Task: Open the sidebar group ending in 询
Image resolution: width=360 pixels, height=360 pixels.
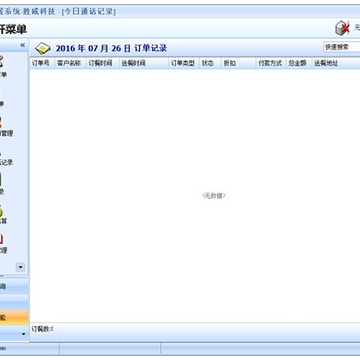Action: click(14, 286)
